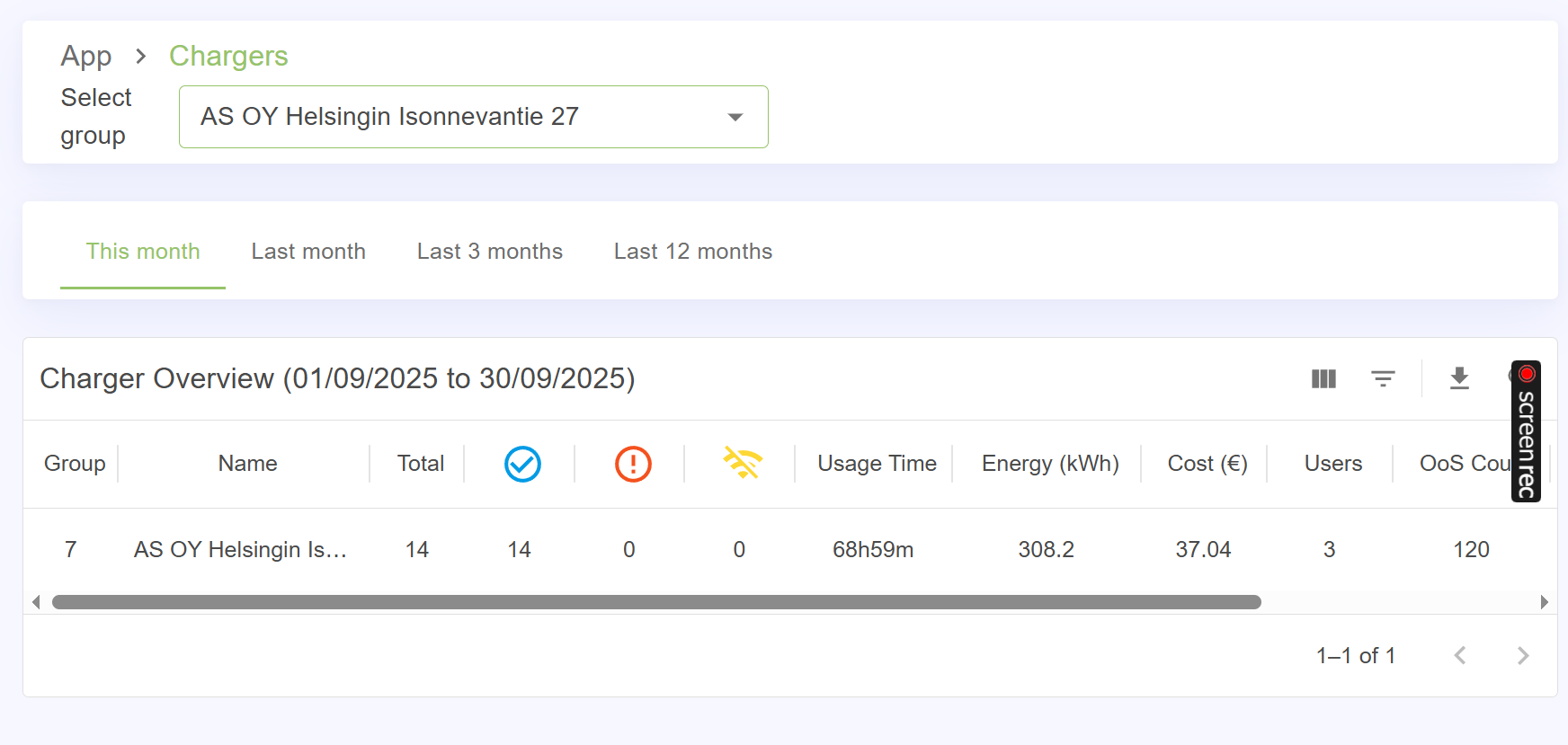
Task: Sort by the Usage Time column header
Action: click(877, 464)
